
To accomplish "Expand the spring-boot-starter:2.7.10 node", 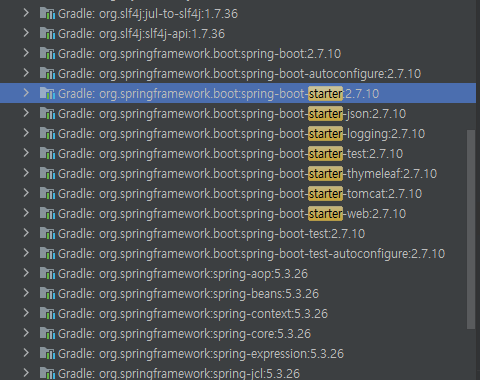I will click(x=26, y=93).
